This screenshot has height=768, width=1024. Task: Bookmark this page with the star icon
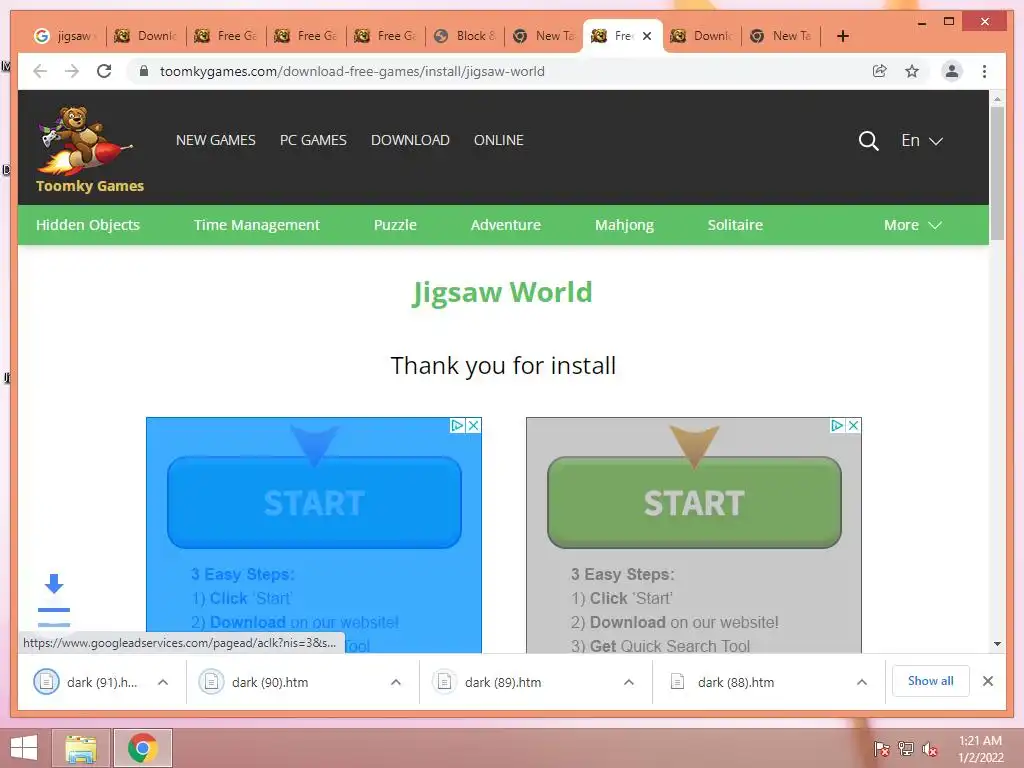coord(912,71)
